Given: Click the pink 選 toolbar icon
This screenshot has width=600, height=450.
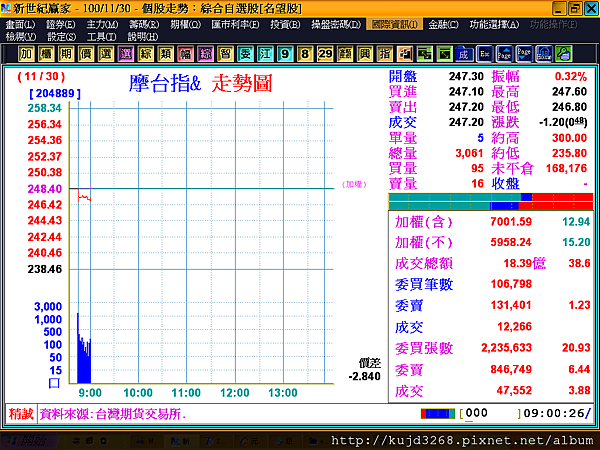Looking at the screenshot, I should coord(126,54).
